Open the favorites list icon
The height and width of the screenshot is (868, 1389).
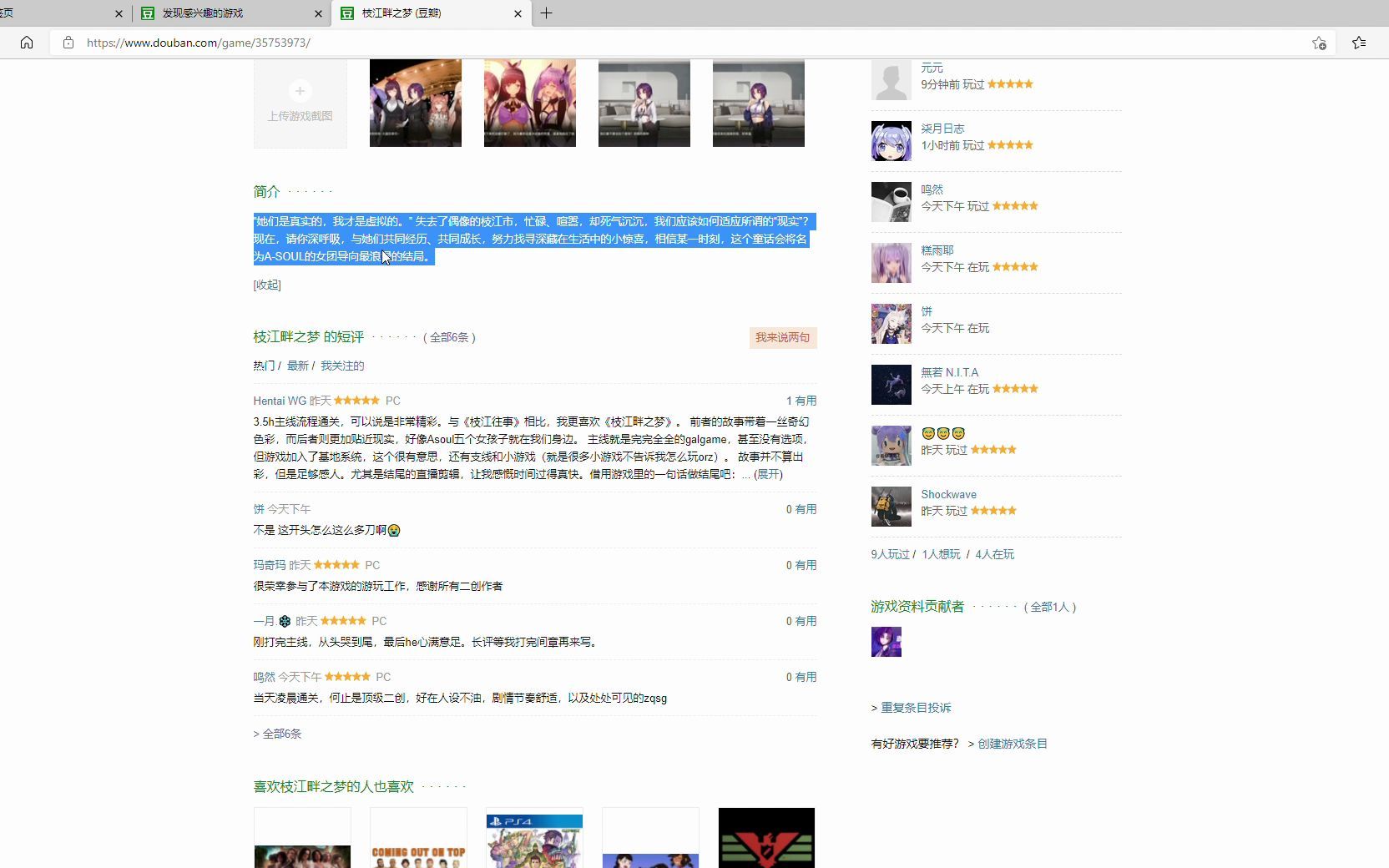tap(1359, 43)
